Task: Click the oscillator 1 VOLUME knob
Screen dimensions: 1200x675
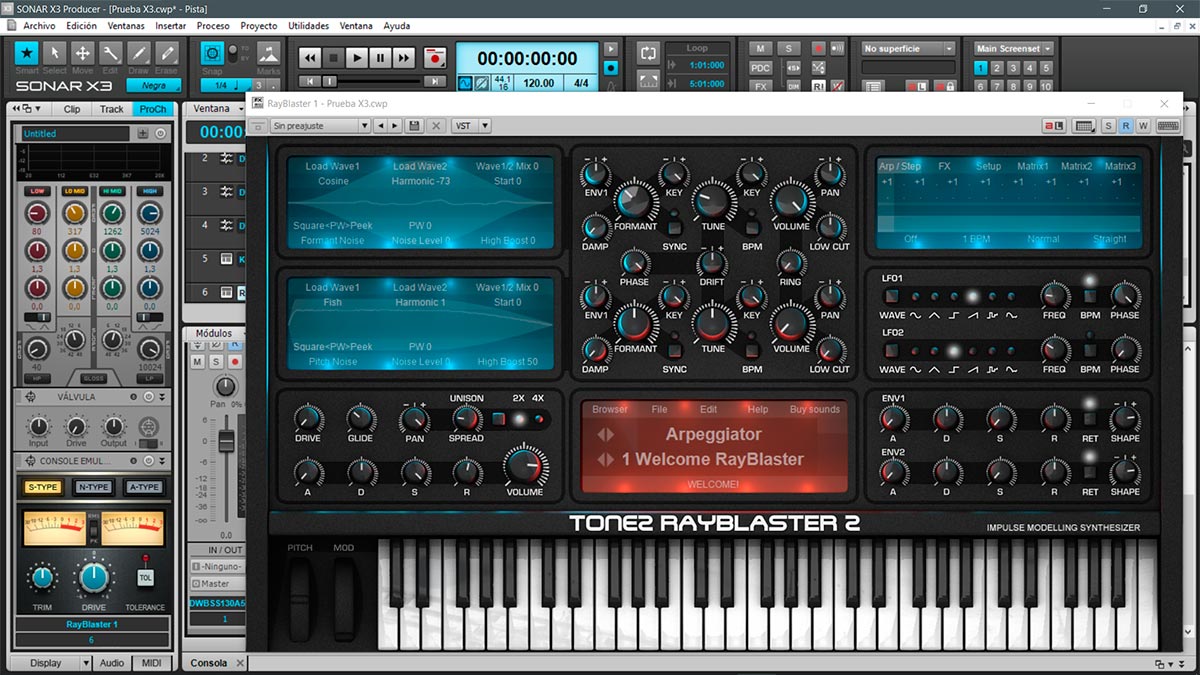Action: pos(791,201)
